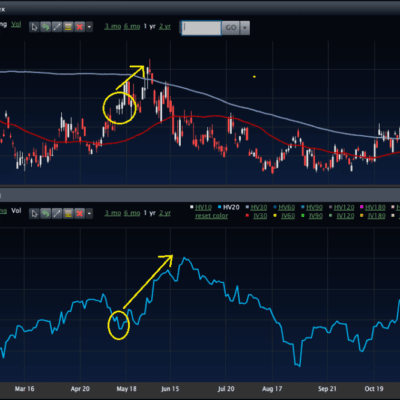The width and height of the screenshot is (400, 400).
Task: Click the green undo arrow in the price chart toolbar
Action: (45, 27)
